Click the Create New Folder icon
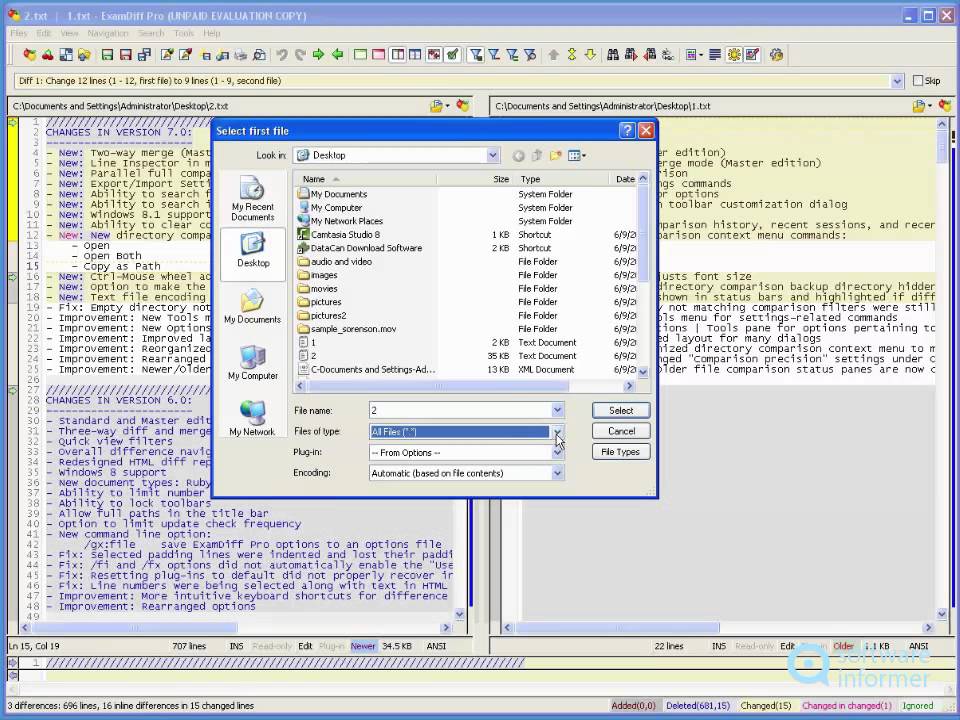The height and width of the screenshot is (720, 960). point(555,155)
